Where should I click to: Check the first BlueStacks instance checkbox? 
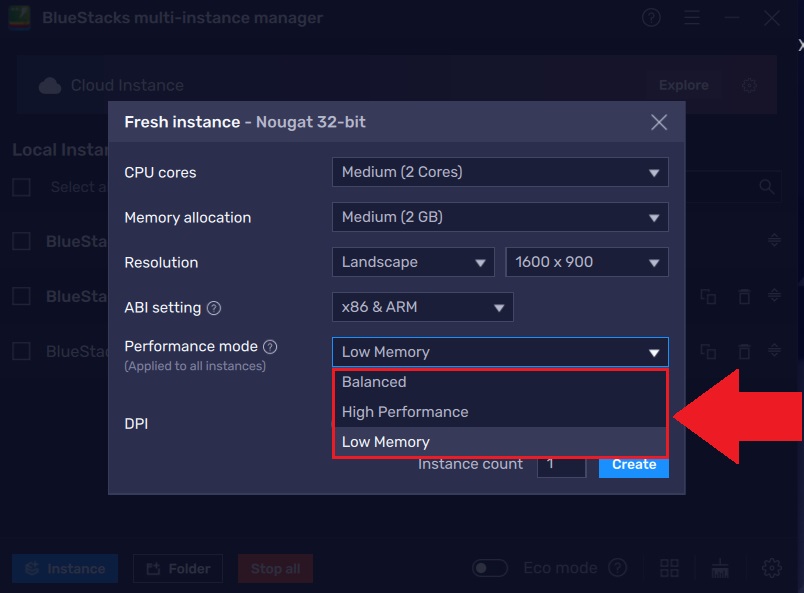[x=21, y=240]
